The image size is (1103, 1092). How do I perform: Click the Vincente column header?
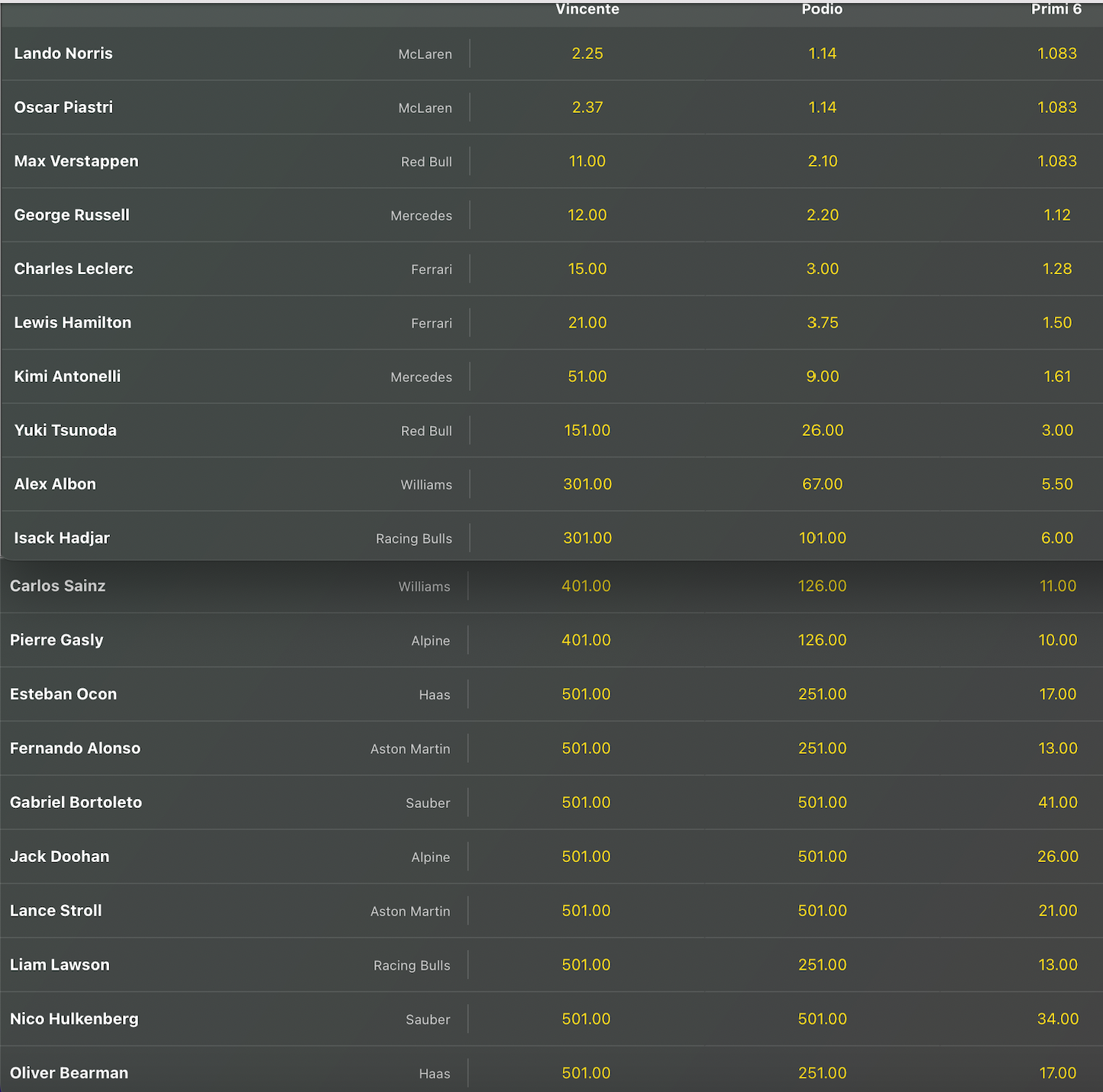pos(587,9)
